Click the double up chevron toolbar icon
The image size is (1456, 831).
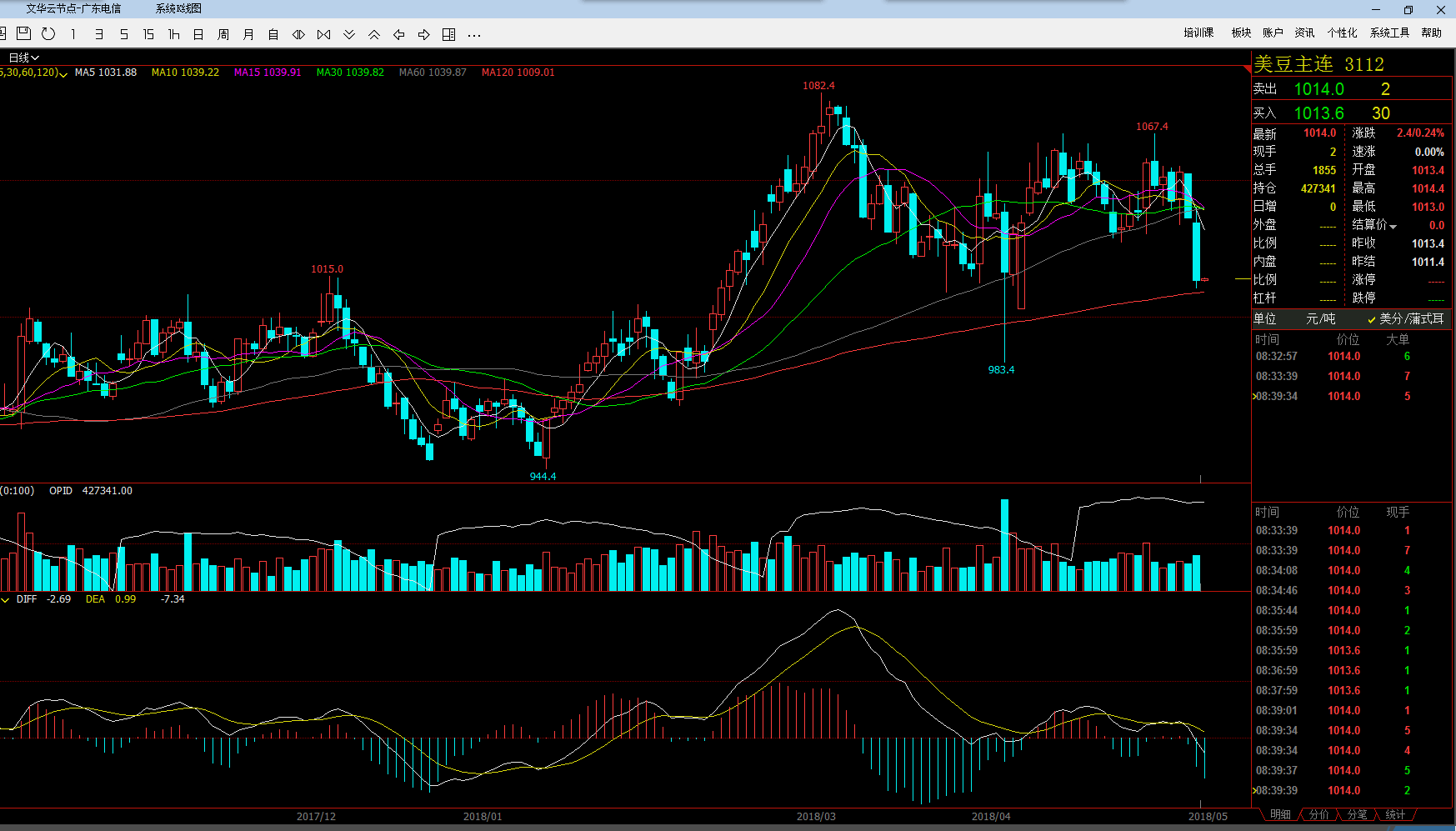(374, 34)
